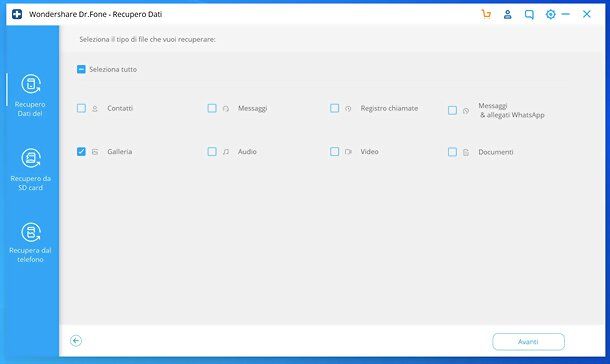Check the Documenti checkbox
Viewport: 610px width, 364px height.
click(452, 152)
